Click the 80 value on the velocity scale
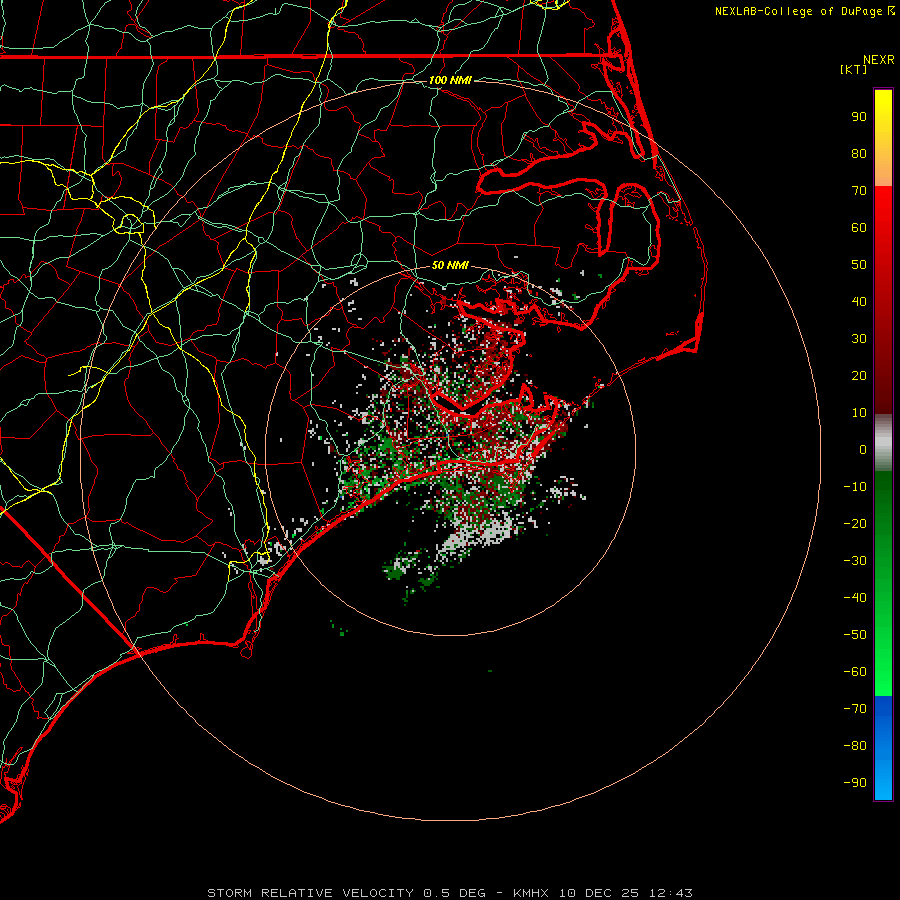This screenshot has height=900, width=900. click(x=859, y=153)
